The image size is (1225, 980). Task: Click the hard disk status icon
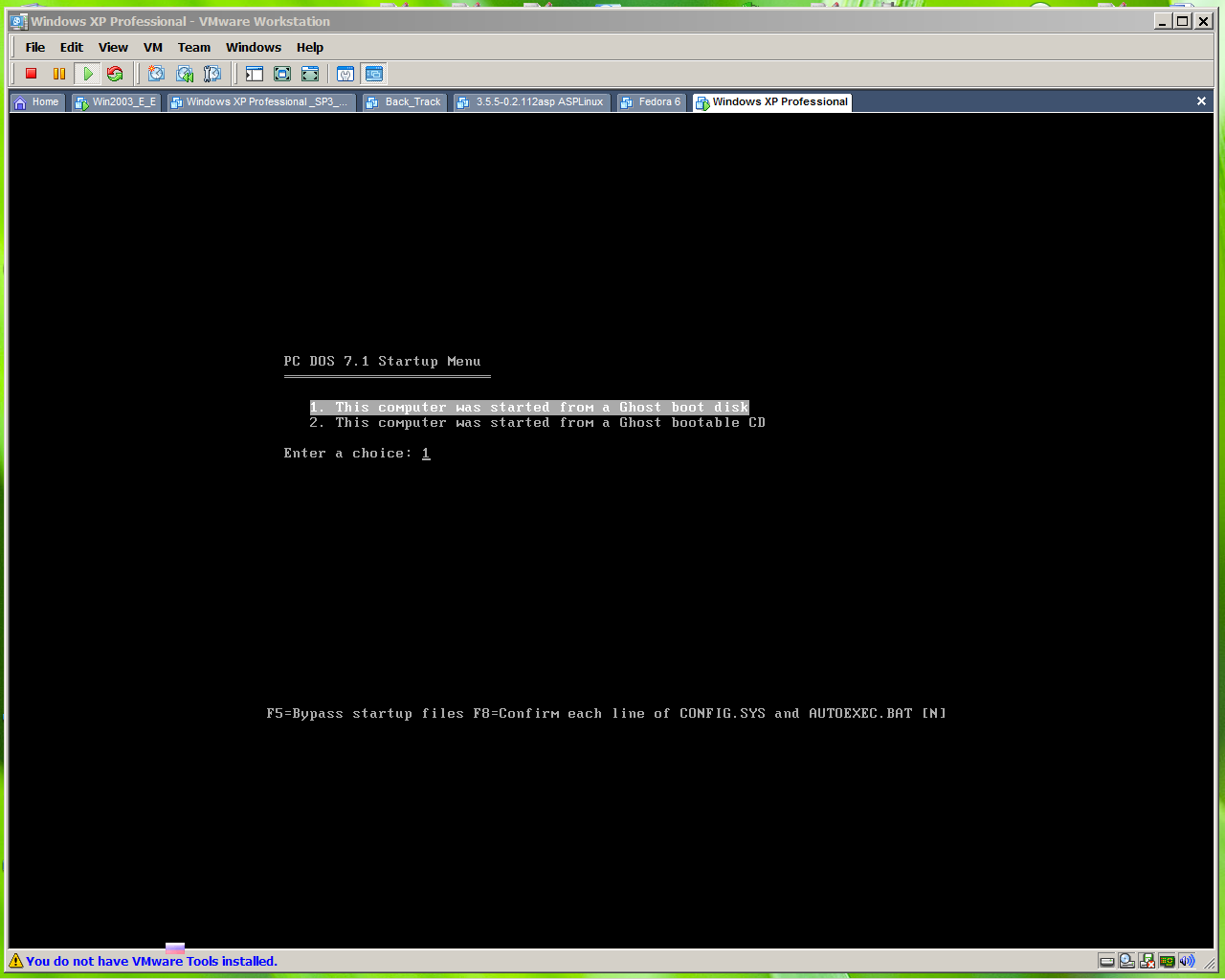click(1107, 961)
